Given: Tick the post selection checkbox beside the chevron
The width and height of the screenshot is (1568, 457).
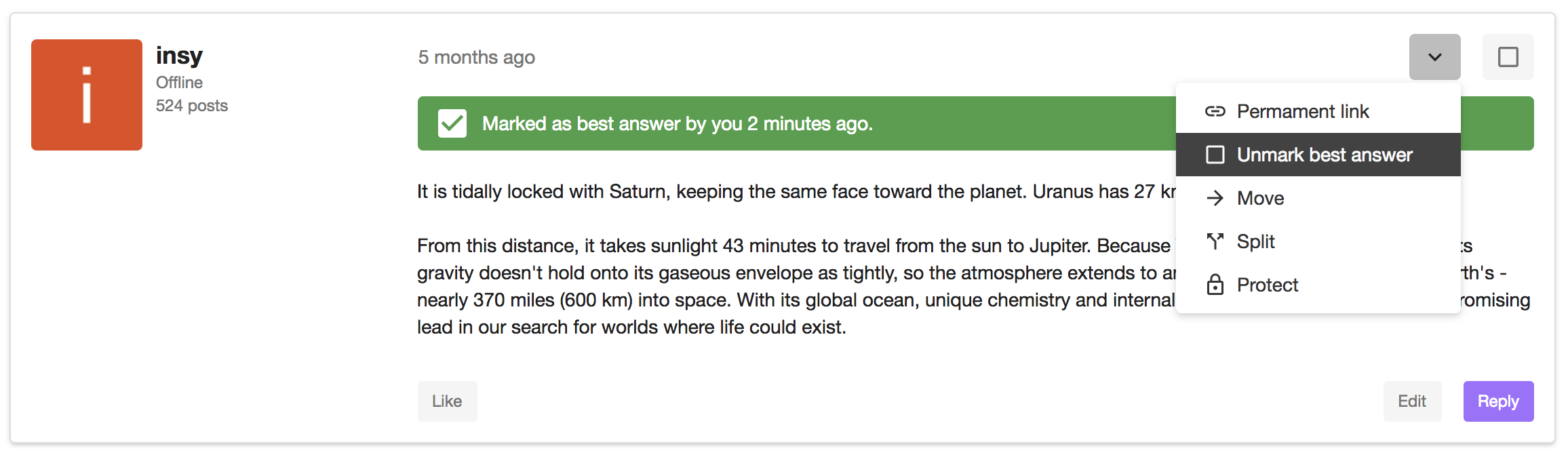Looking at the screenshot, I should point(1508,57).
